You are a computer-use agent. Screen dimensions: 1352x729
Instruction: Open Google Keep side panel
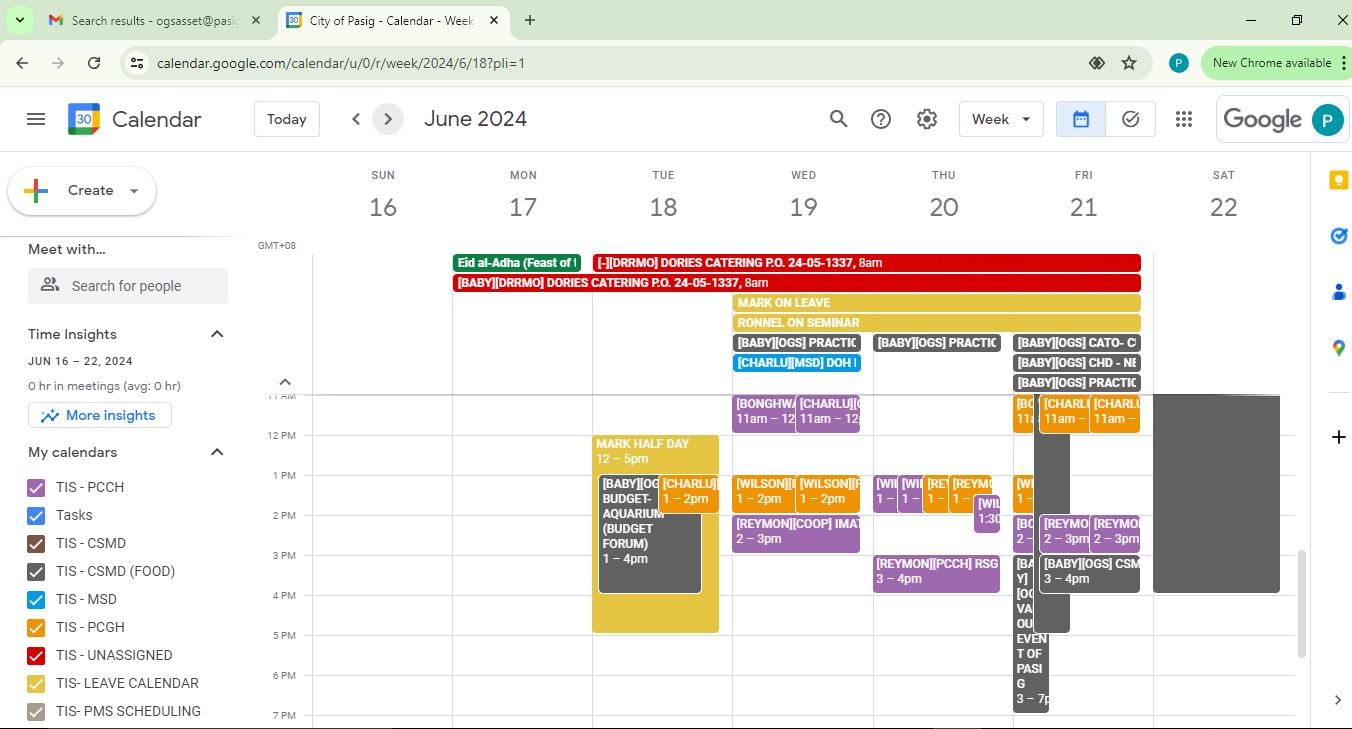point(1338,180)
